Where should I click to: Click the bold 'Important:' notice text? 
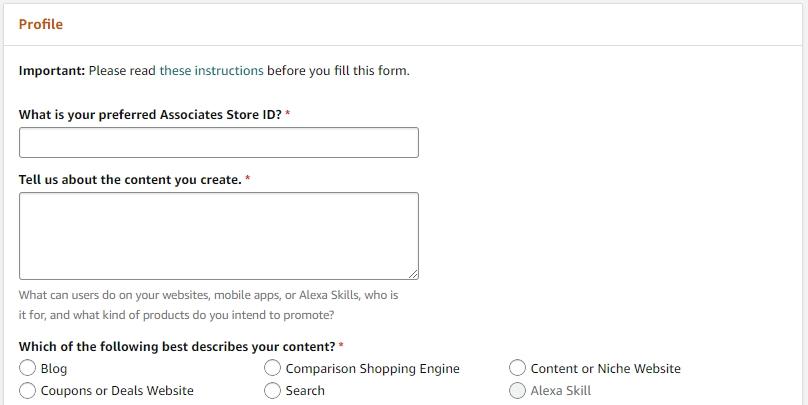pos(52,71)
